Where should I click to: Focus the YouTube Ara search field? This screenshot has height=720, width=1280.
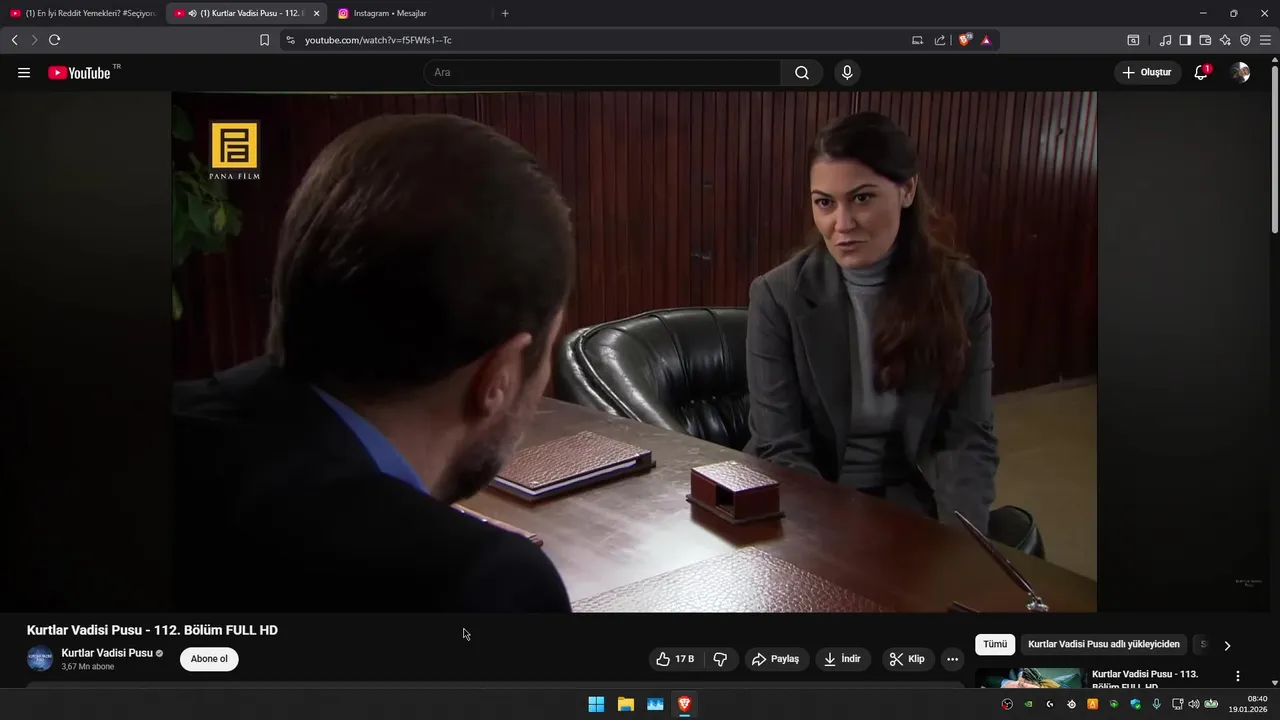602,73
